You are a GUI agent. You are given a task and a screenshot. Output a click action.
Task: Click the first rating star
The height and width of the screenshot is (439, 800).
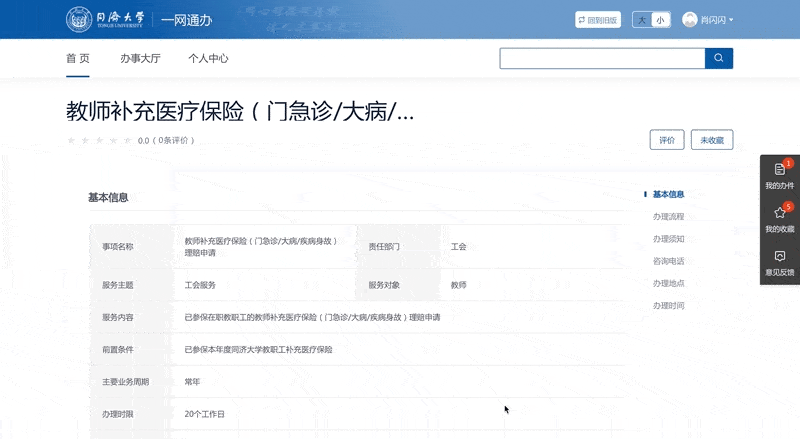71,140
